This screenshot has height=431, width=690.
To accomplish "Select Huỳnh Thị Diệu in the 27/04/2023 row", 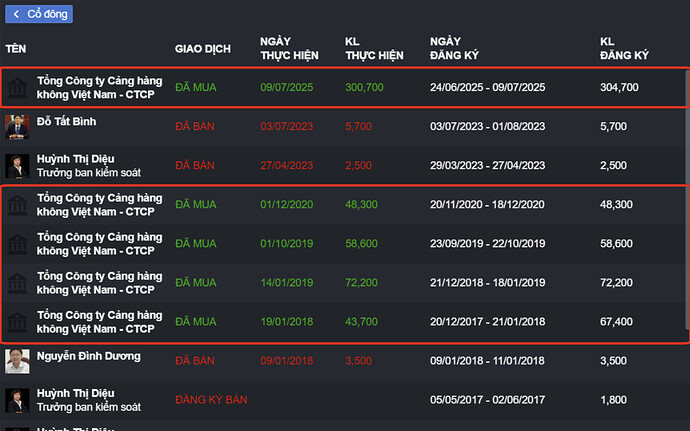I will click(x=76, y=159).
